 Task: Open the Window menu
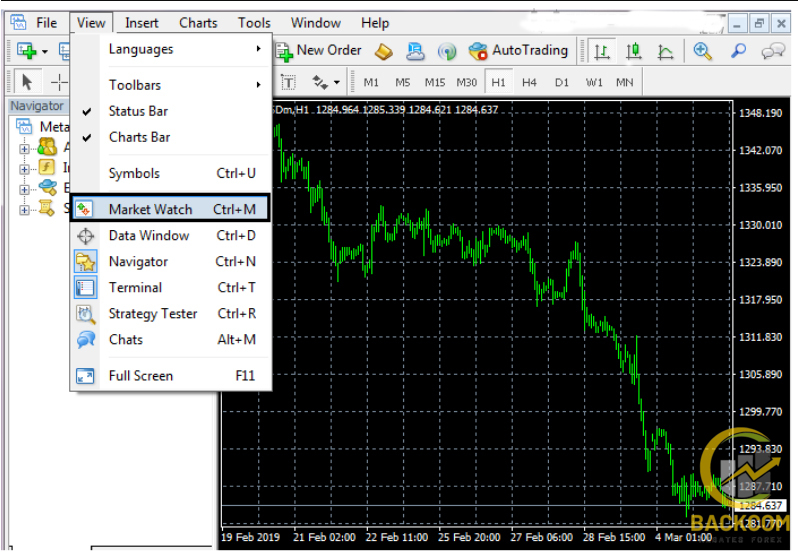point(316,23)
